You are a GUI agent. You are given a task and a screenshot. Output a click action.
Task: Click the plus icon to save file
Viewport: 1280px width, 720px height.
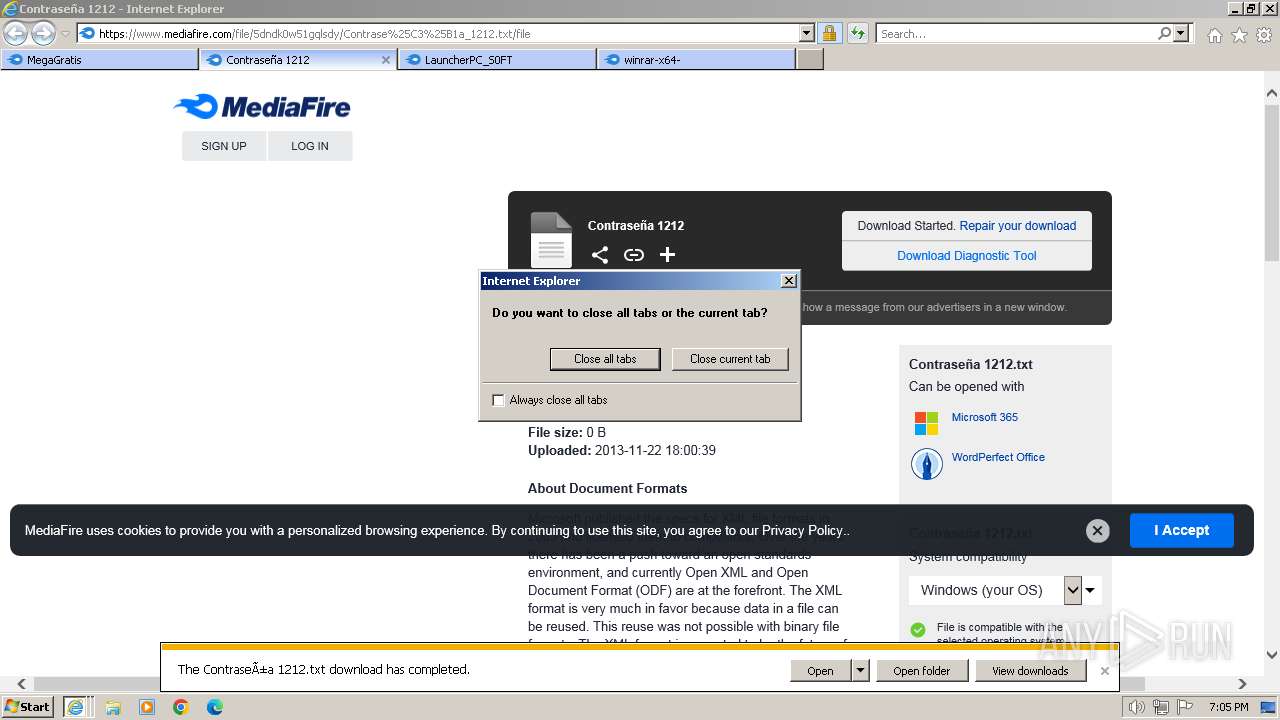(x=667, y=255)
